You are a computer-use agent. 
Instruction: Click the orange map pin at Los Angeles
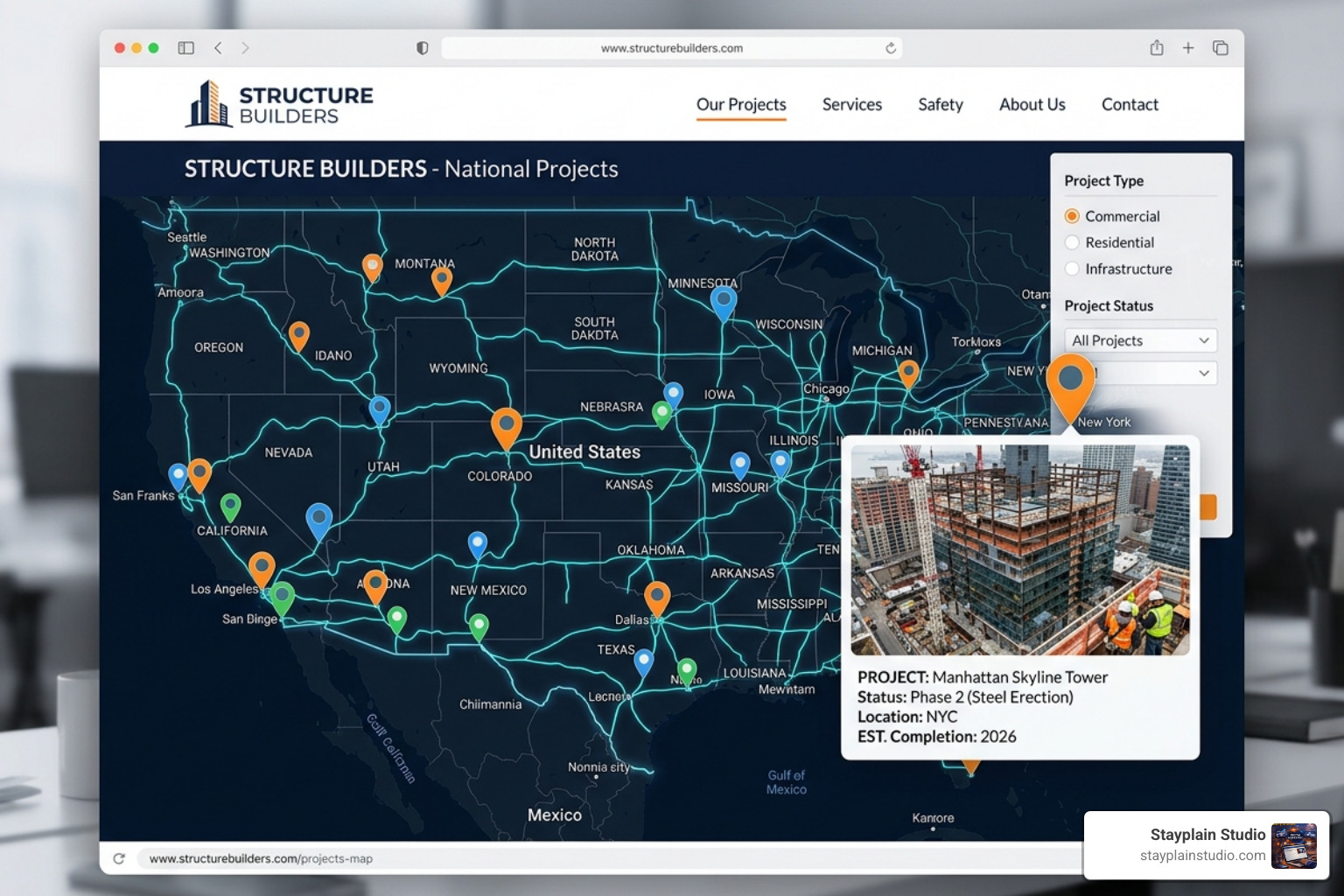coord(262,570)
